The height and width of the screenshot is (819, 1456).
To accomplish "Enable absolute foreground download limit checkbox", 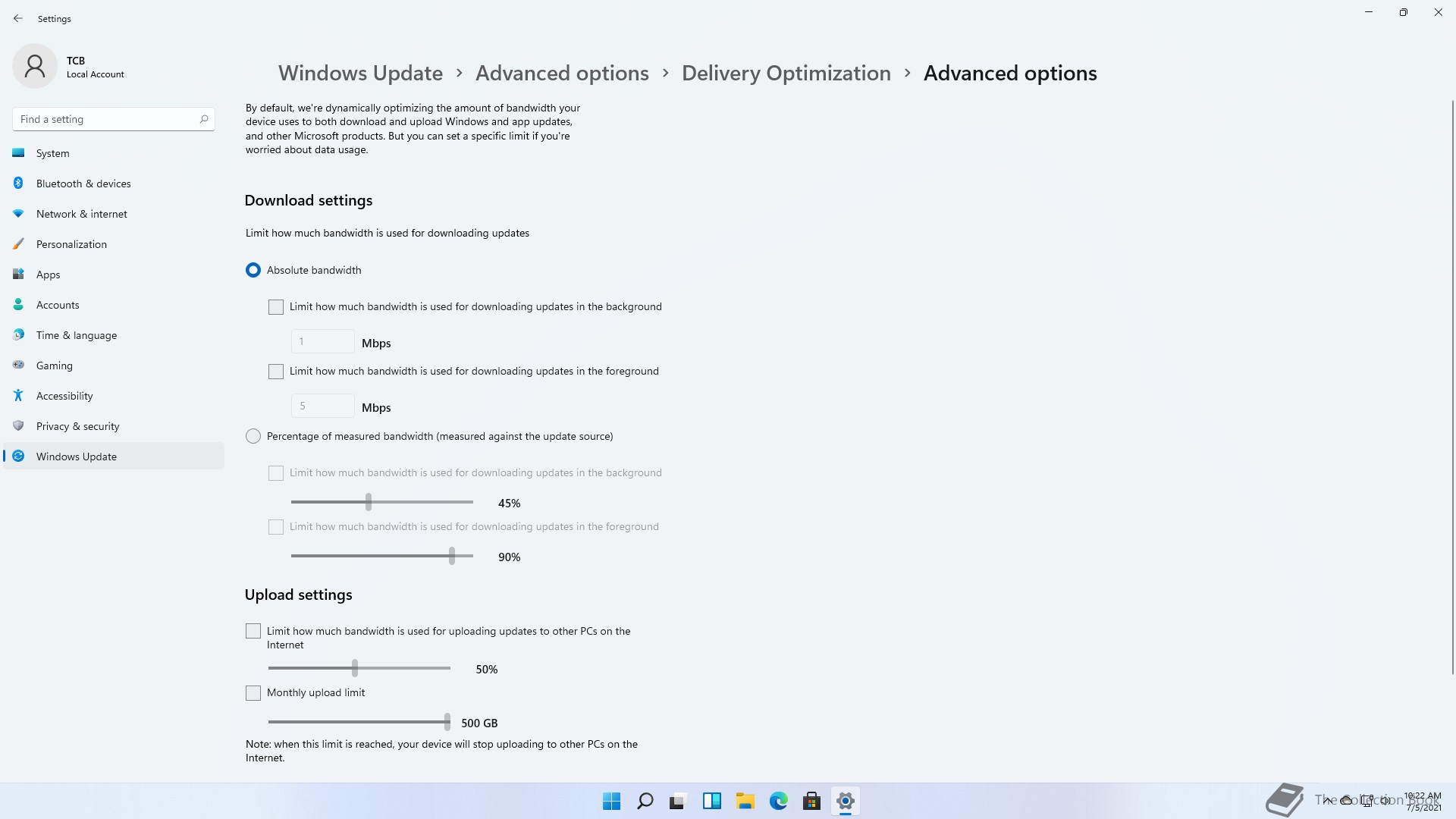I will tap(276, 372).
